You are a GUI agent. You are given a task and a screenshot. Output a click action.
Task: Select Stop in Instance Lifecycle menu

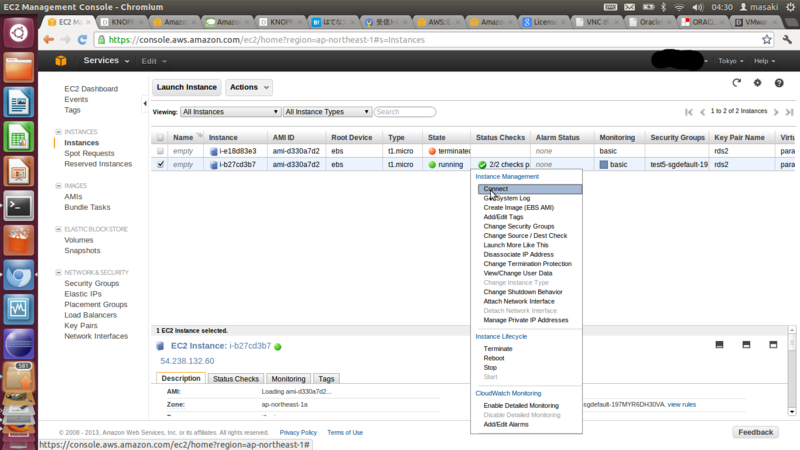click(490, 368)
